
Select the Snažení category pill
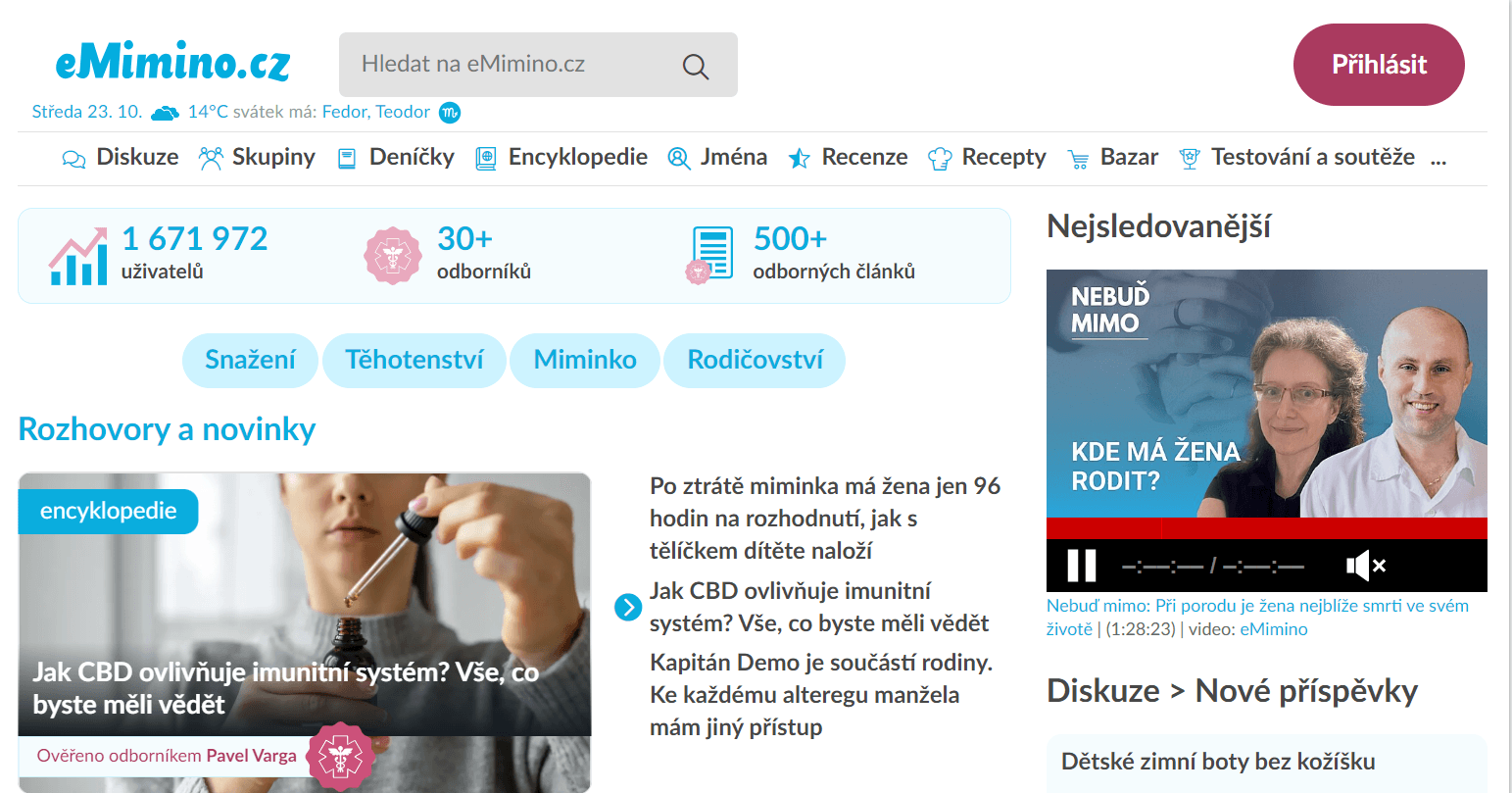pos(250,360)
